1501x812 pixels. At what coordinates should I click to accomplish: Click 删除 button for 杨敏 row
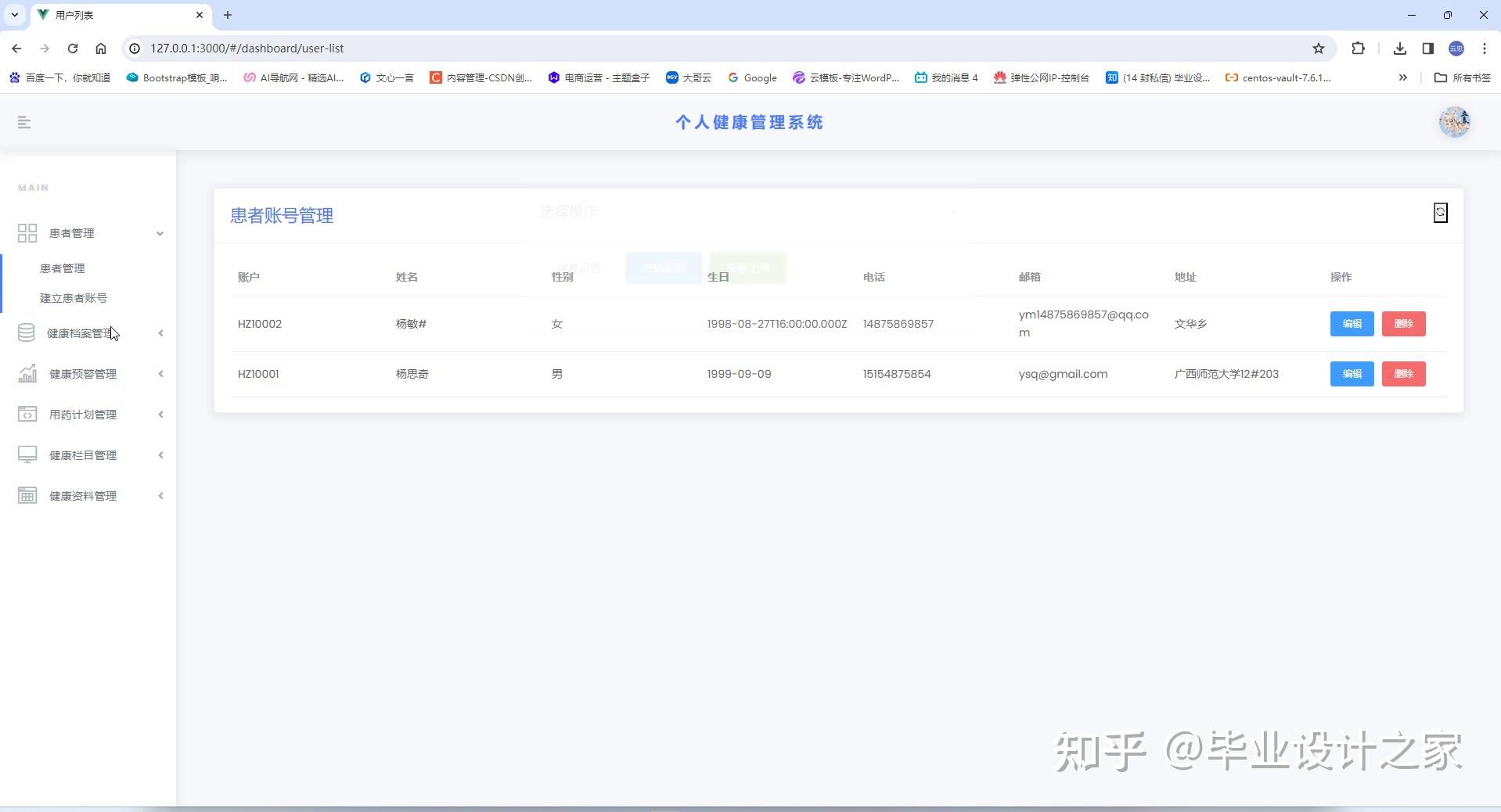[x=1404, y=324]
